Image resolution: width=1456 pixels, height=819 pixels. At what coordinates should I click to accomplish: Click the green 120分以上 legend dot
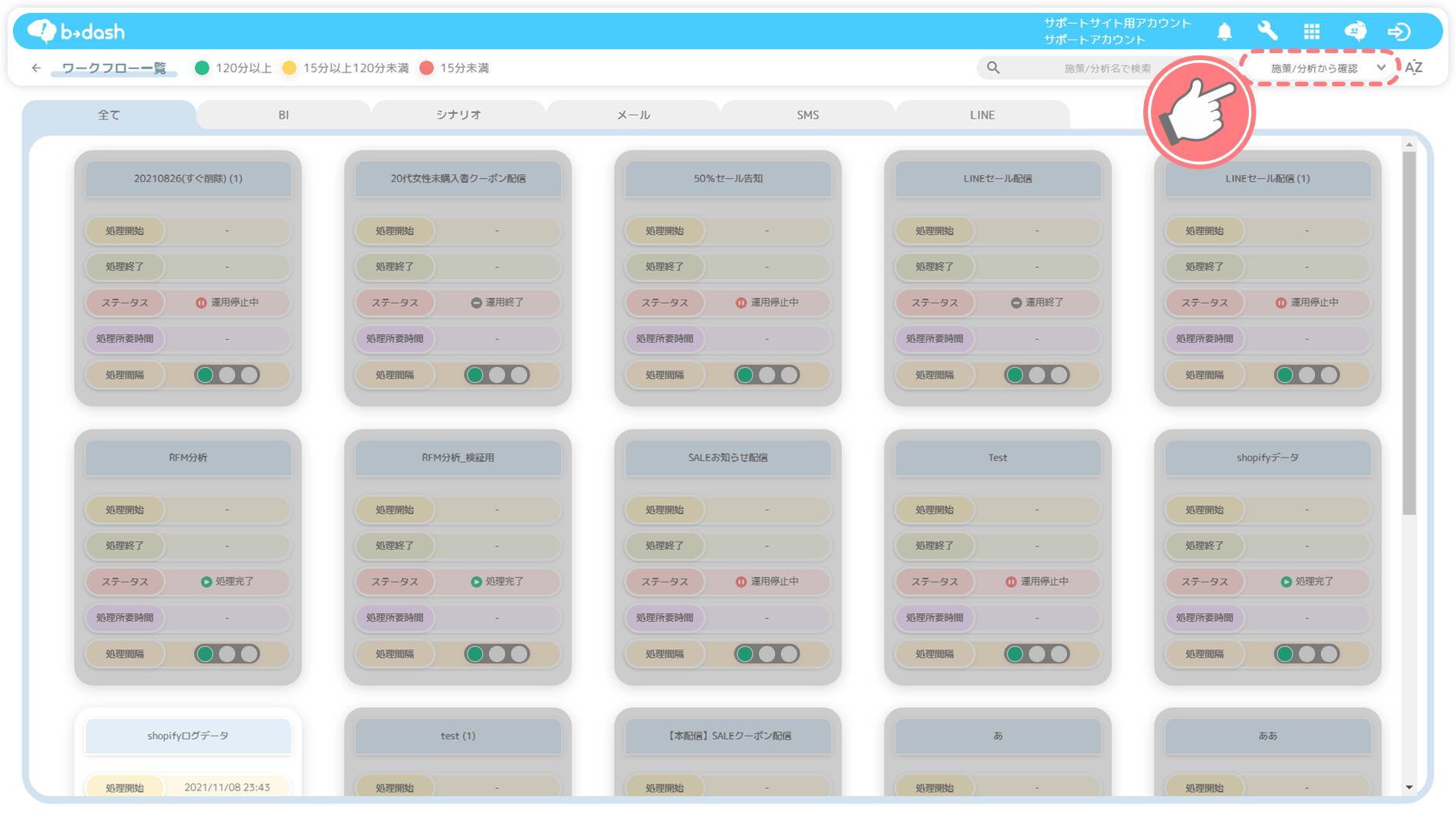tap(202, 68)
